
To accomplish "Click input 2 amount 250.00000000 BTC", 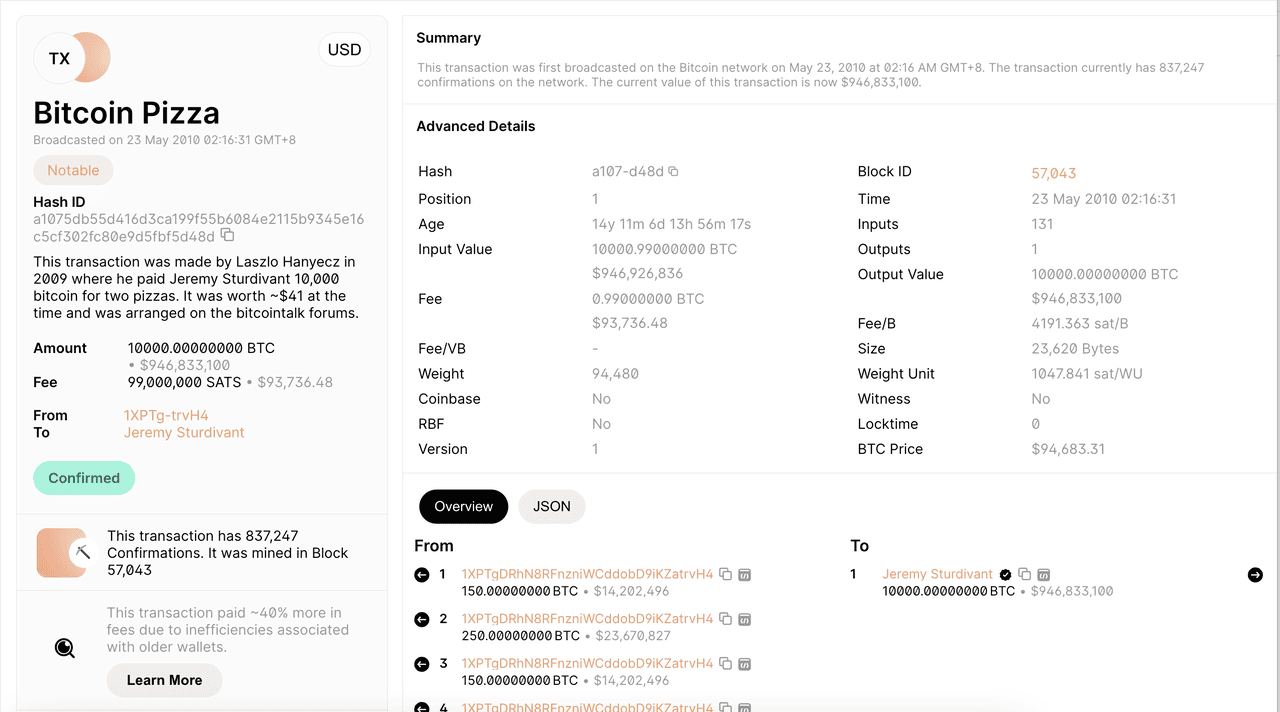I will tap(520, 636).
